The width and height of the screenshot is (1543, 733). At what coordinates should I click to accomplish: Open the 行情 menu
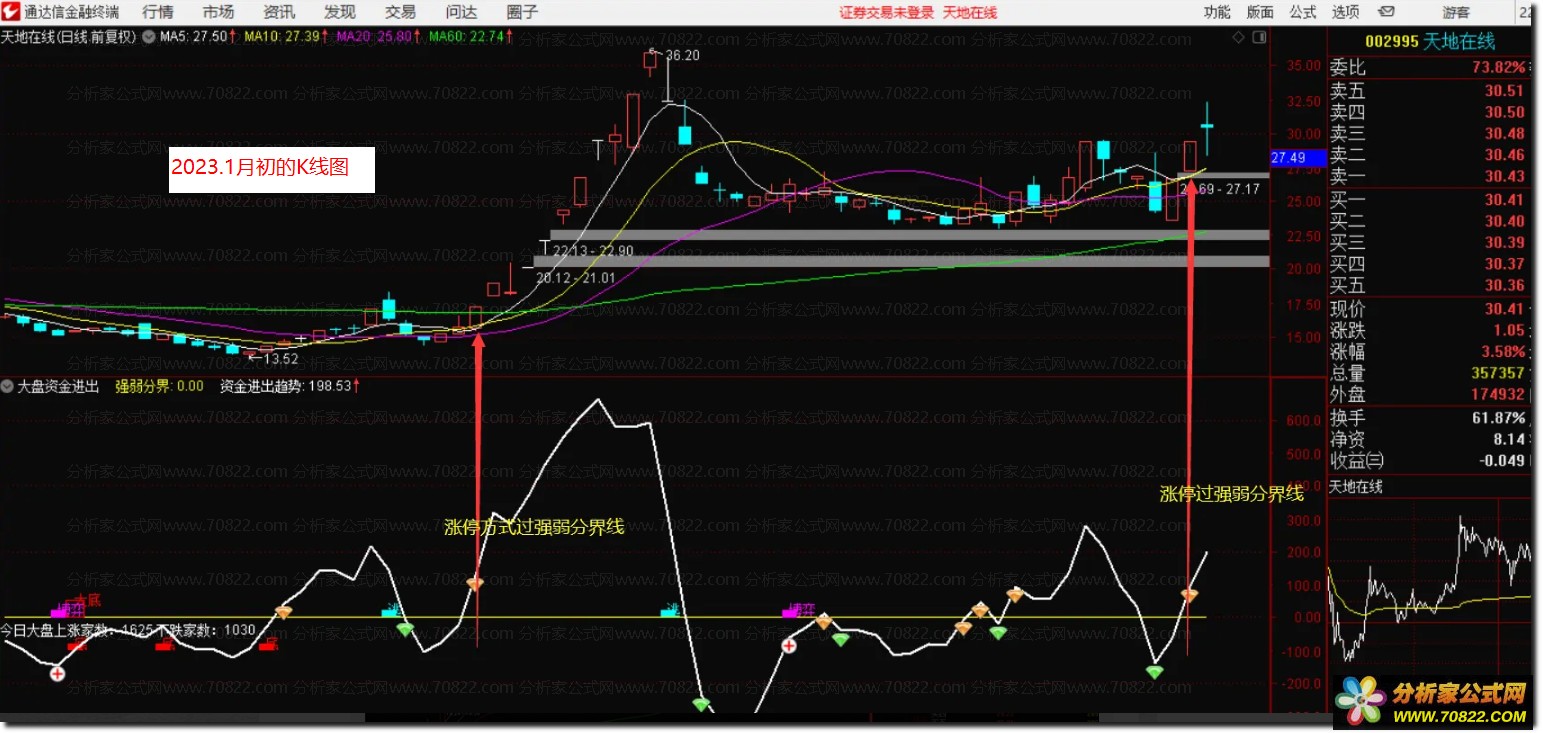coord(158,13)
